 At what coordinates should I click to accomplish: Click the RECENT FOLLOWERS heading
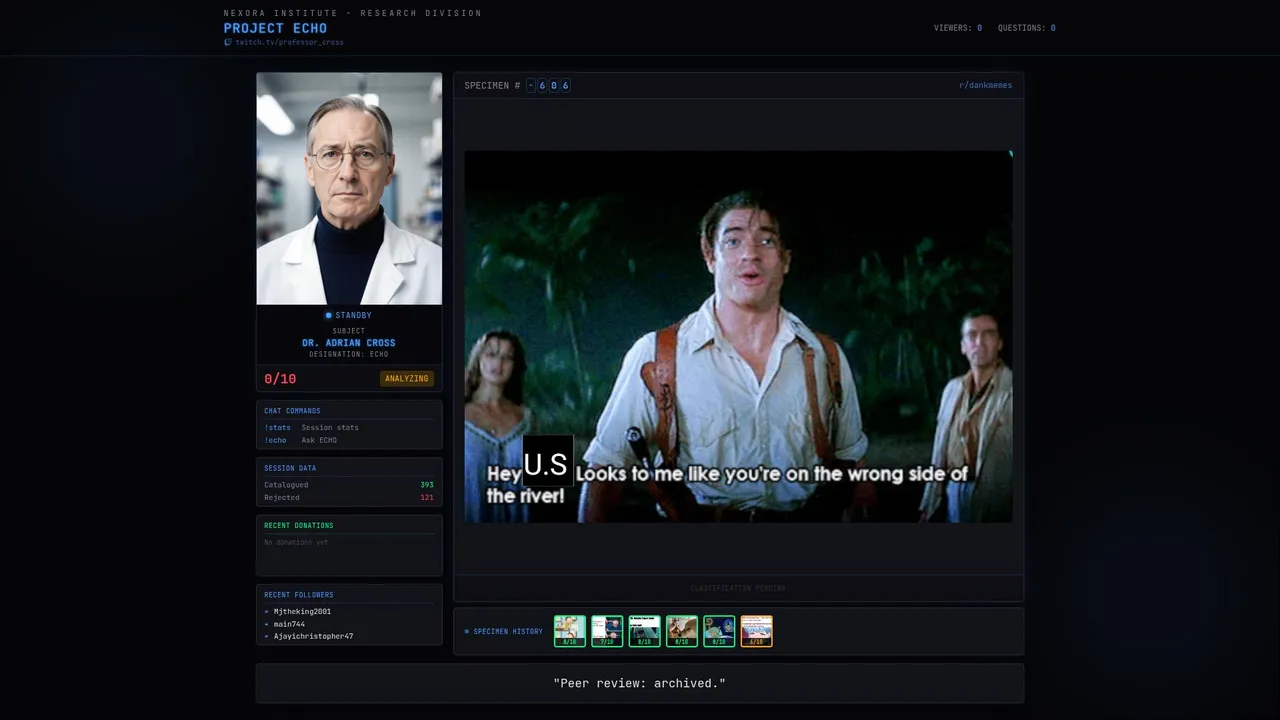(299, 595)
